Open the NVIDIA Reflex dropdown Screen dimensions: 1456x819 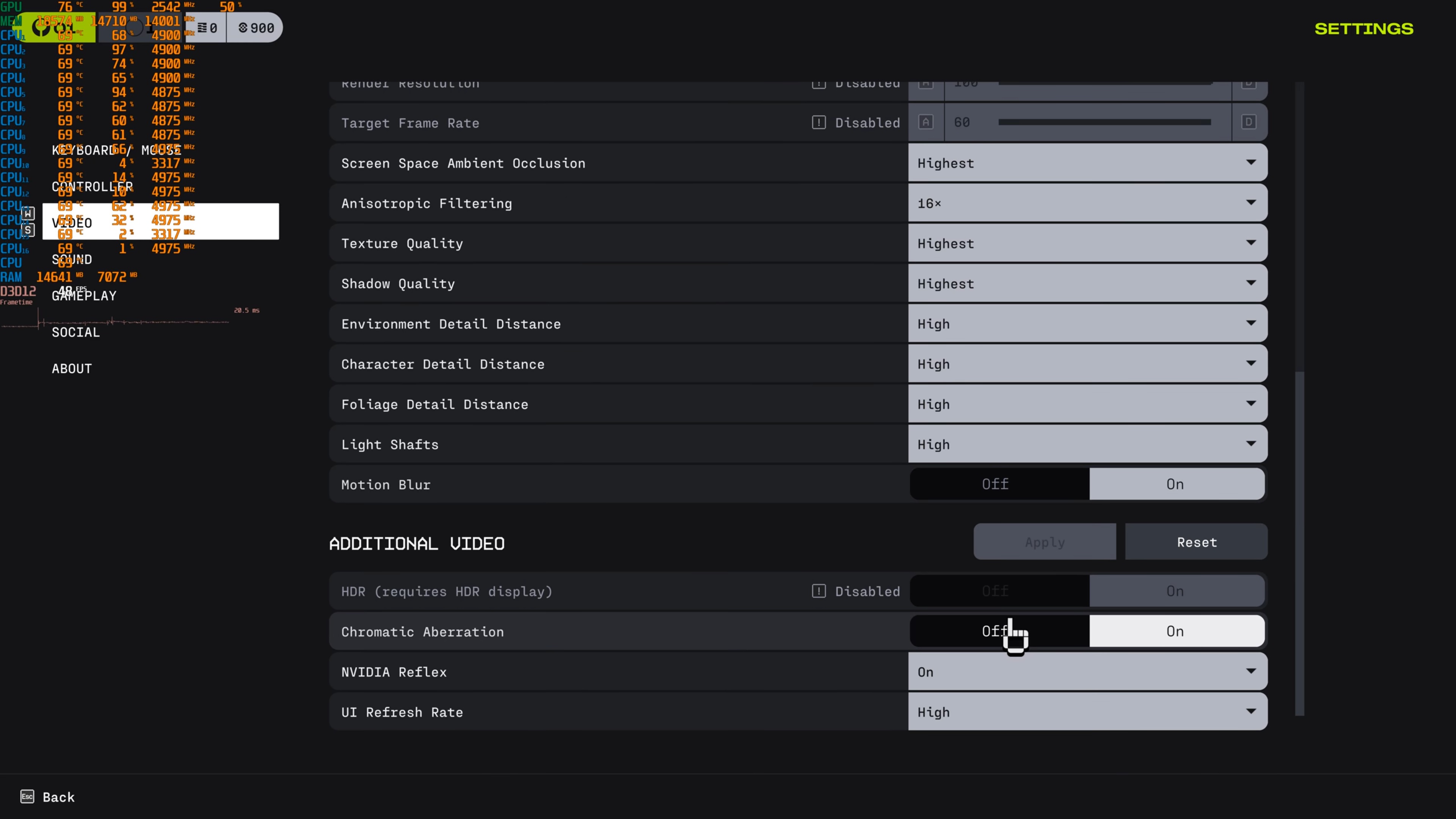pos(1087,672)
